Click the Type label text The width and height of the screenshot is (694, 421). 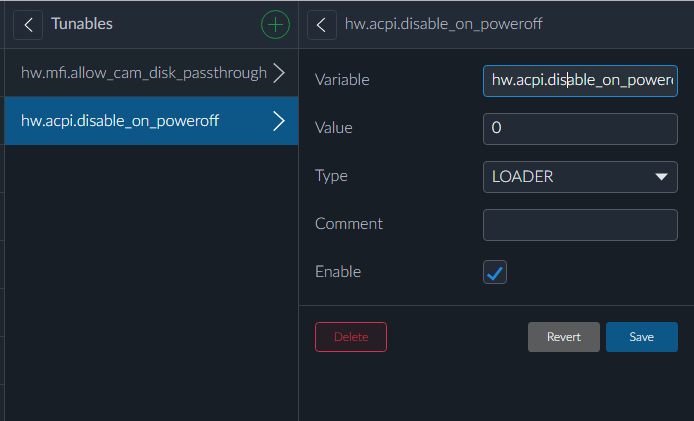click(x=331, y=175)
